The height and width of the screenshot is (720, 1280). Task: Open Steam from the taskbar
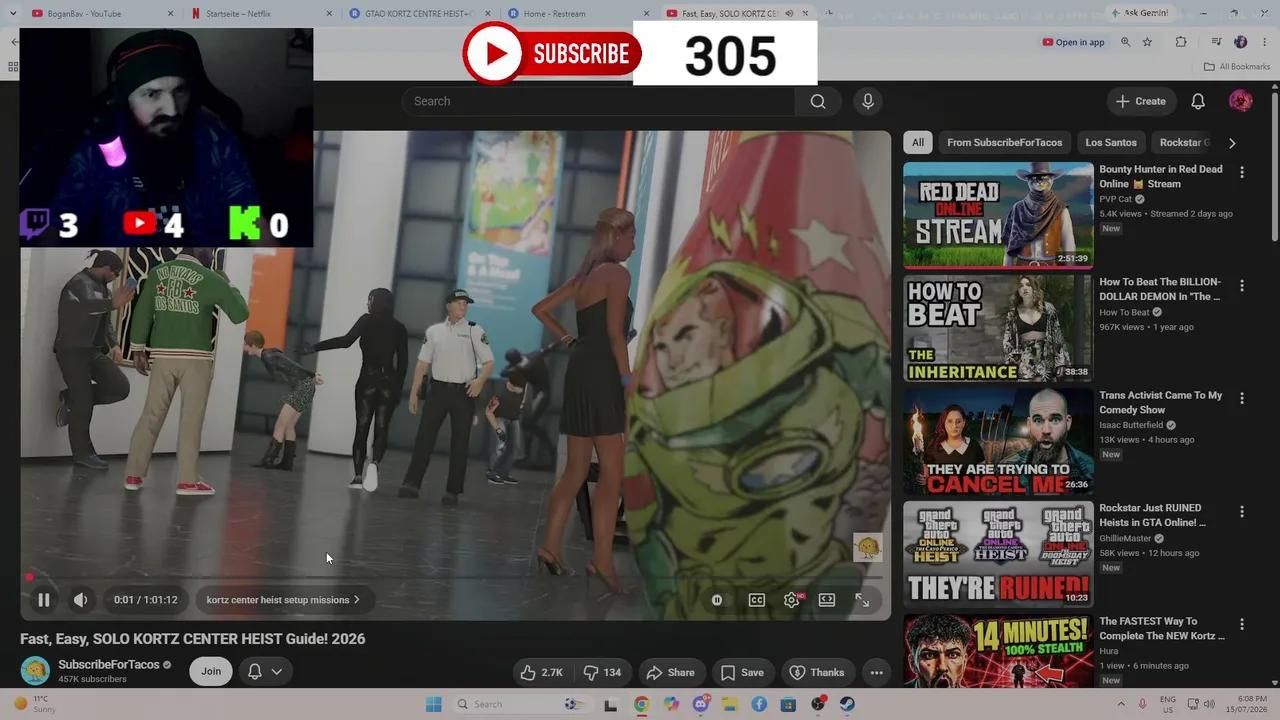[847, 704]
